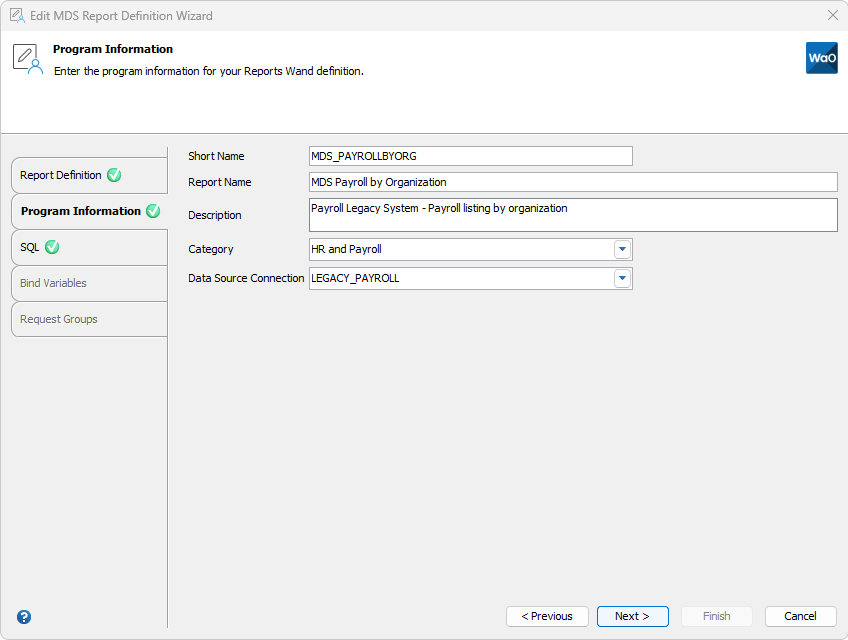Click the pencil Program Information header icon

pyautogui.click(x=27, y=57)
